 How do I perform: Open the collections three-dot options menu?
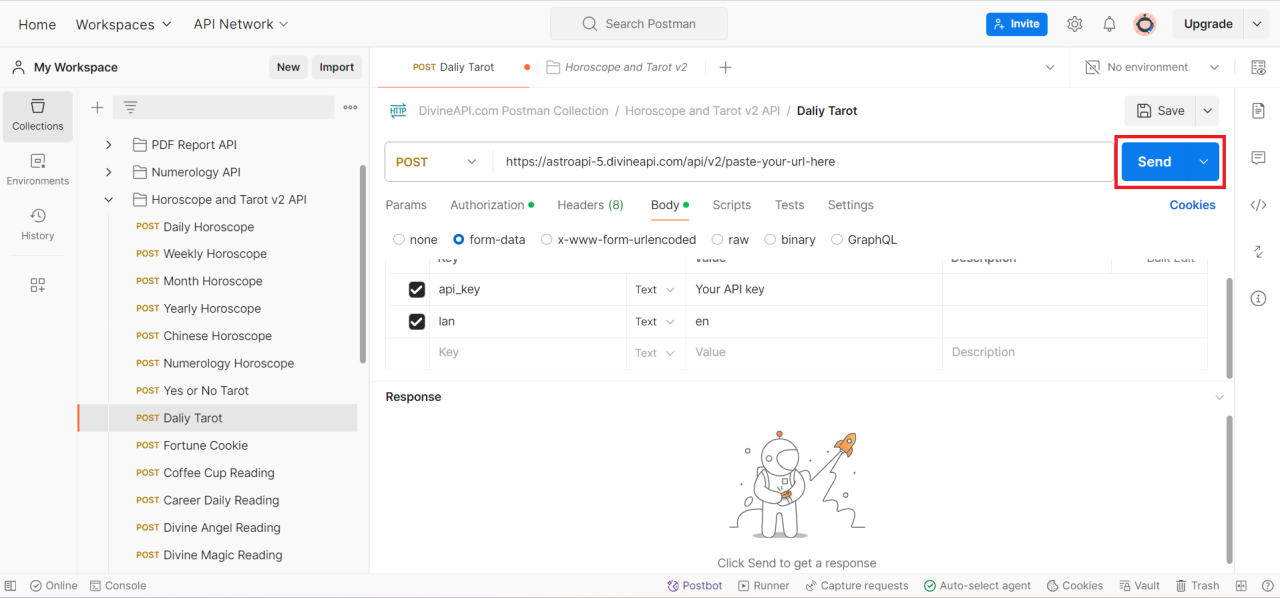tap(350, 108)
